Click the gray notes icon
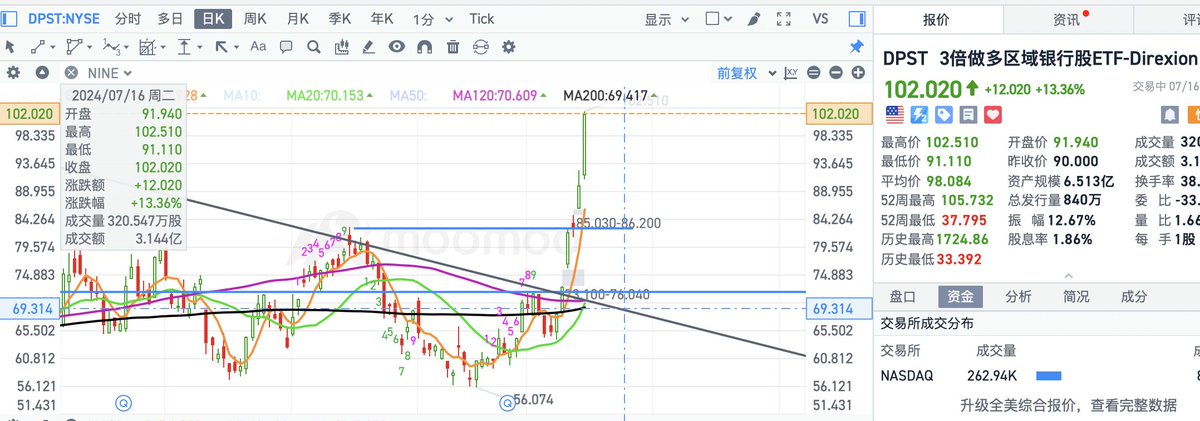The image size is (1200, 421). coord(967,114)
